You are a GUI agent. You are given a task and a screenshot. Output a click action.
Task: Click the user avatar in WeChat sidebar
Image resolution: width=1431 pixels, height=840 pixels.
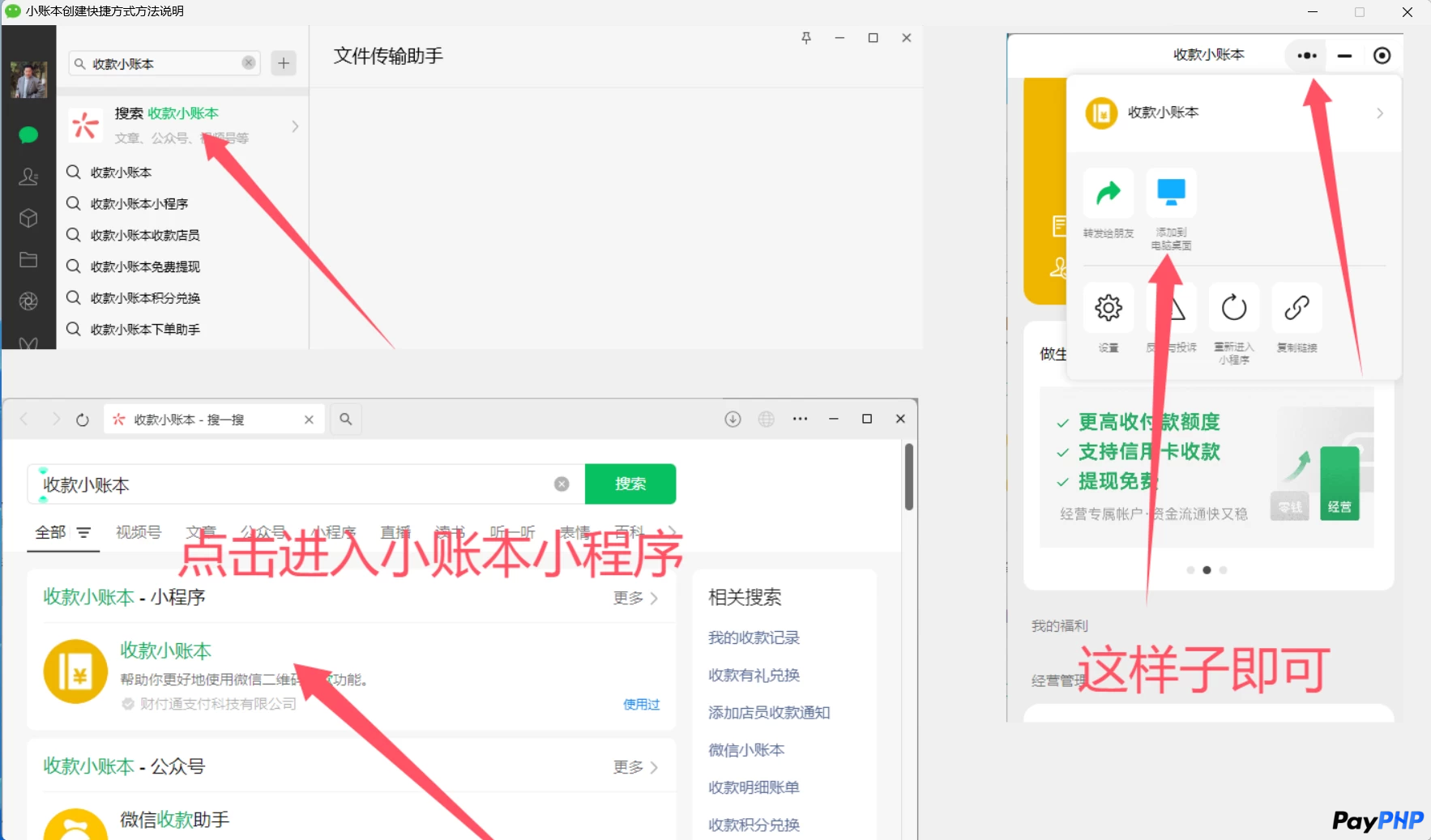(28, 79)
